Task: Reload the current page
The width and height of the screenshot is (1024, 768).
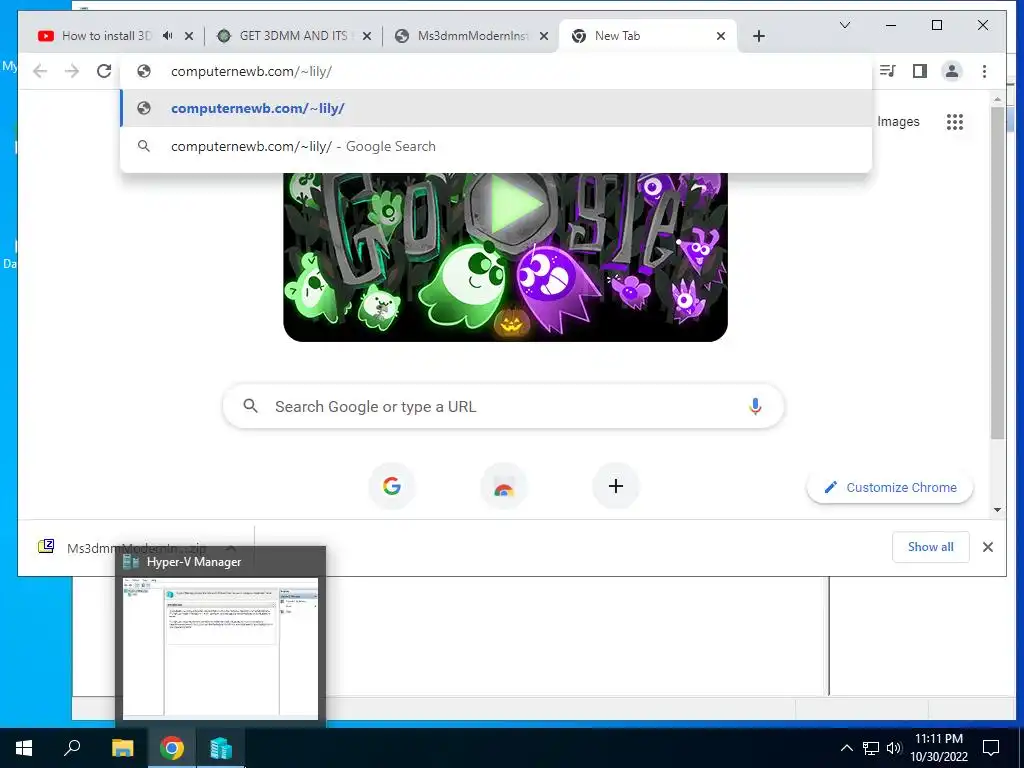Action: pos(104,71)
